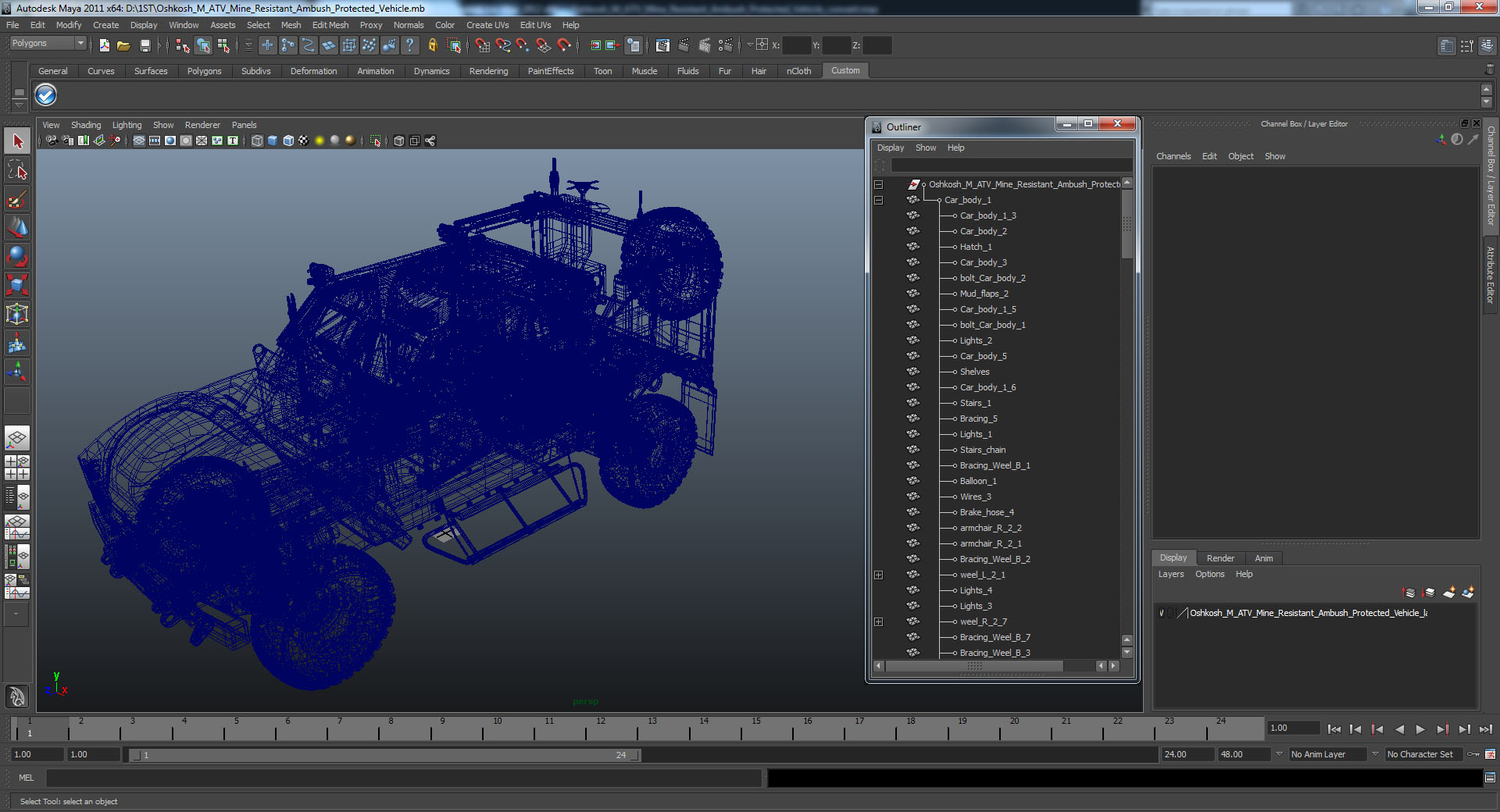Switch to the Rendering shelf tab
The image size is (1500, 812).
[x=488, y=71]
